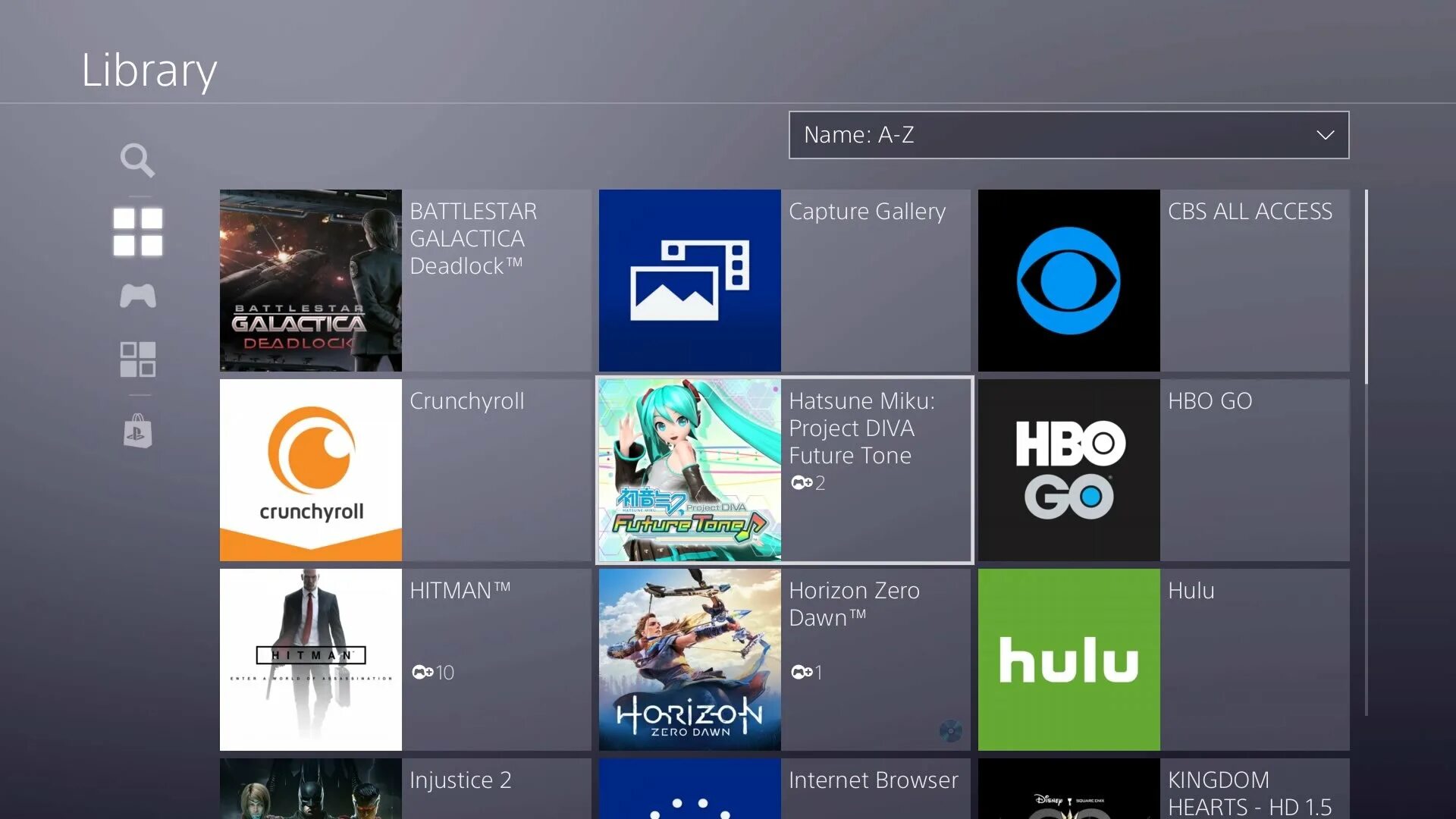The width and height of the screenshot is (1456, 819).
Task: Select the search icon in sidebar
Action: (138, 160)
